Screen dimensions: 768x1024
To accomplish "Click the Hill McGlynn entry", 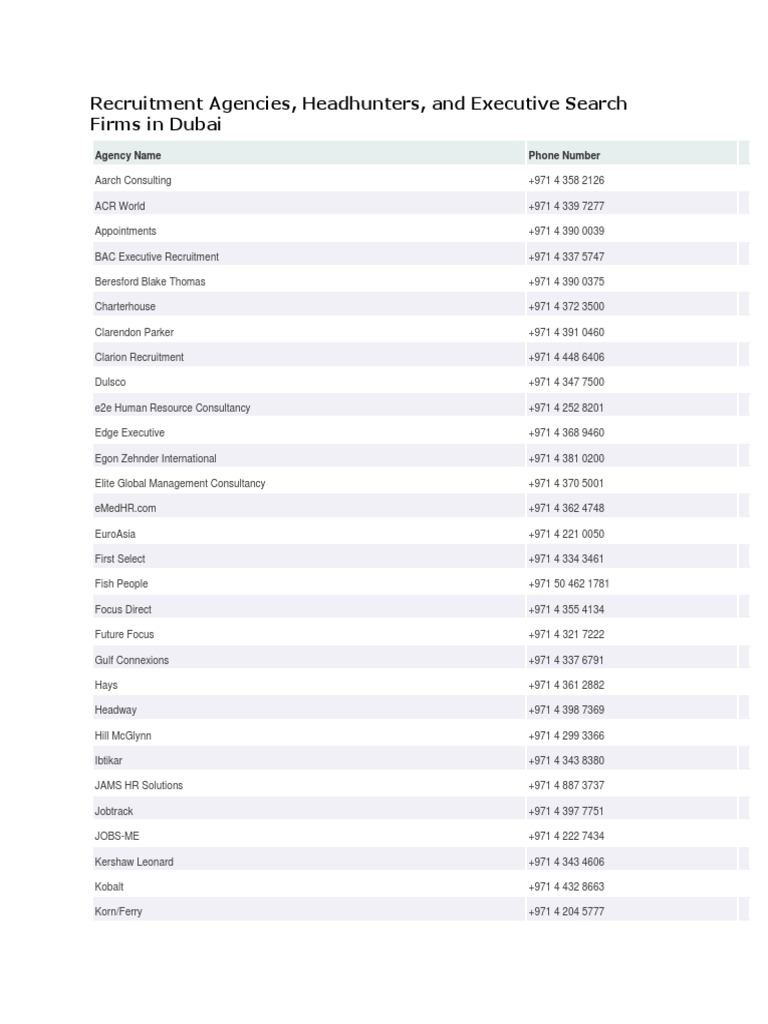I will pyautogui.click(x=123, y=735).
